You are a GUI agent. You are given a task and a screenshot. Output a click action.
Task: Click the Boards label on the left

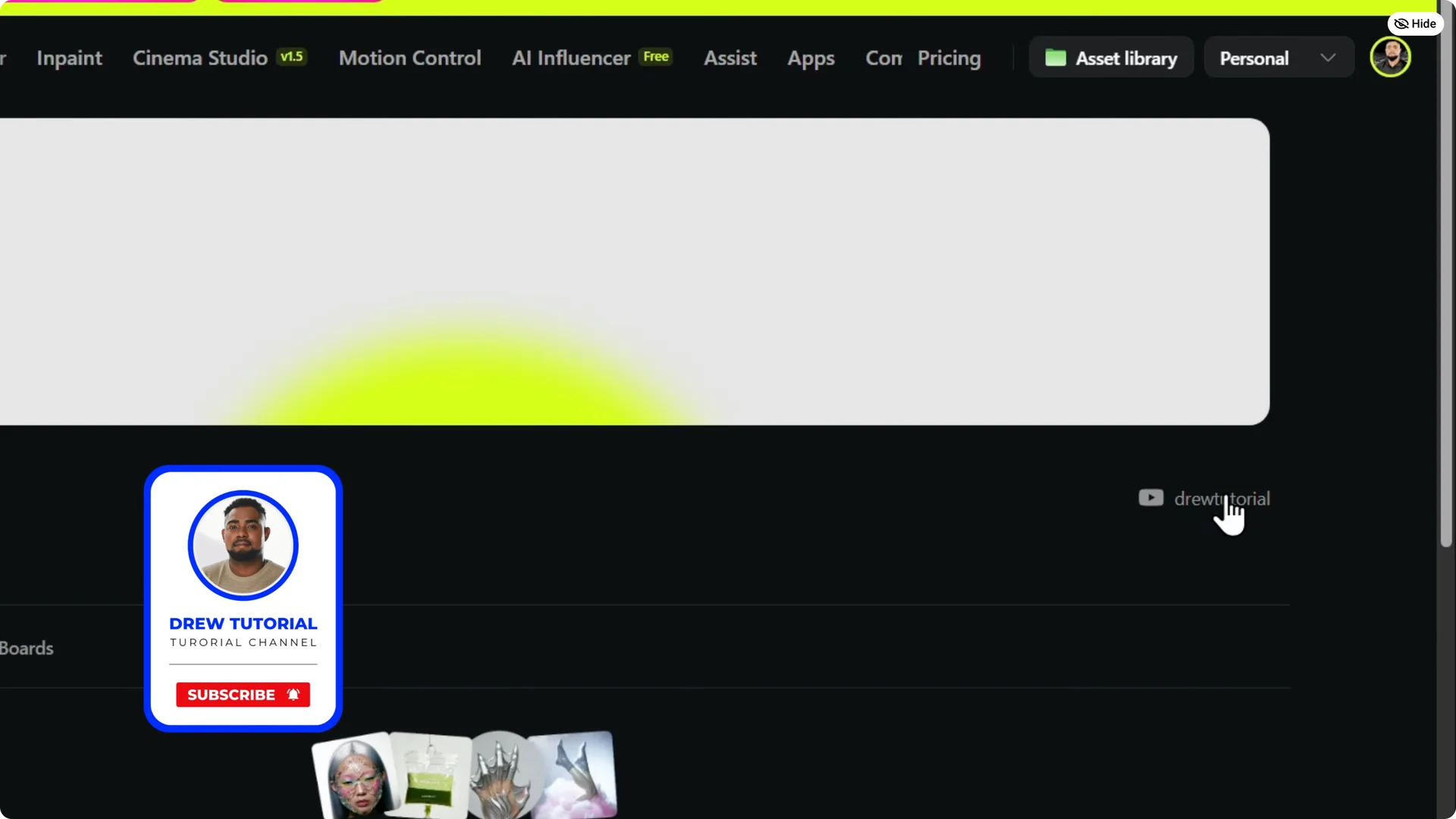[x=25, y=648]
